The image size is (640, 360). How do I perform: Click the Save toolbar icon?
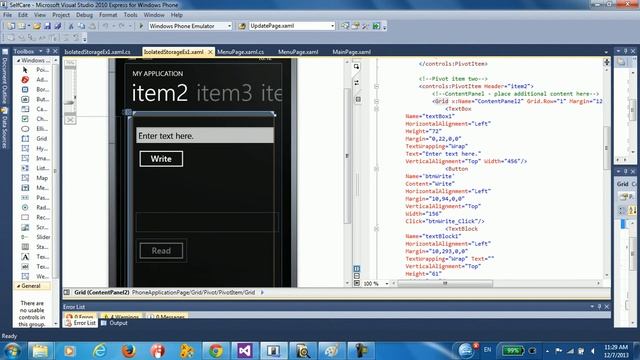tap(47, 26)
